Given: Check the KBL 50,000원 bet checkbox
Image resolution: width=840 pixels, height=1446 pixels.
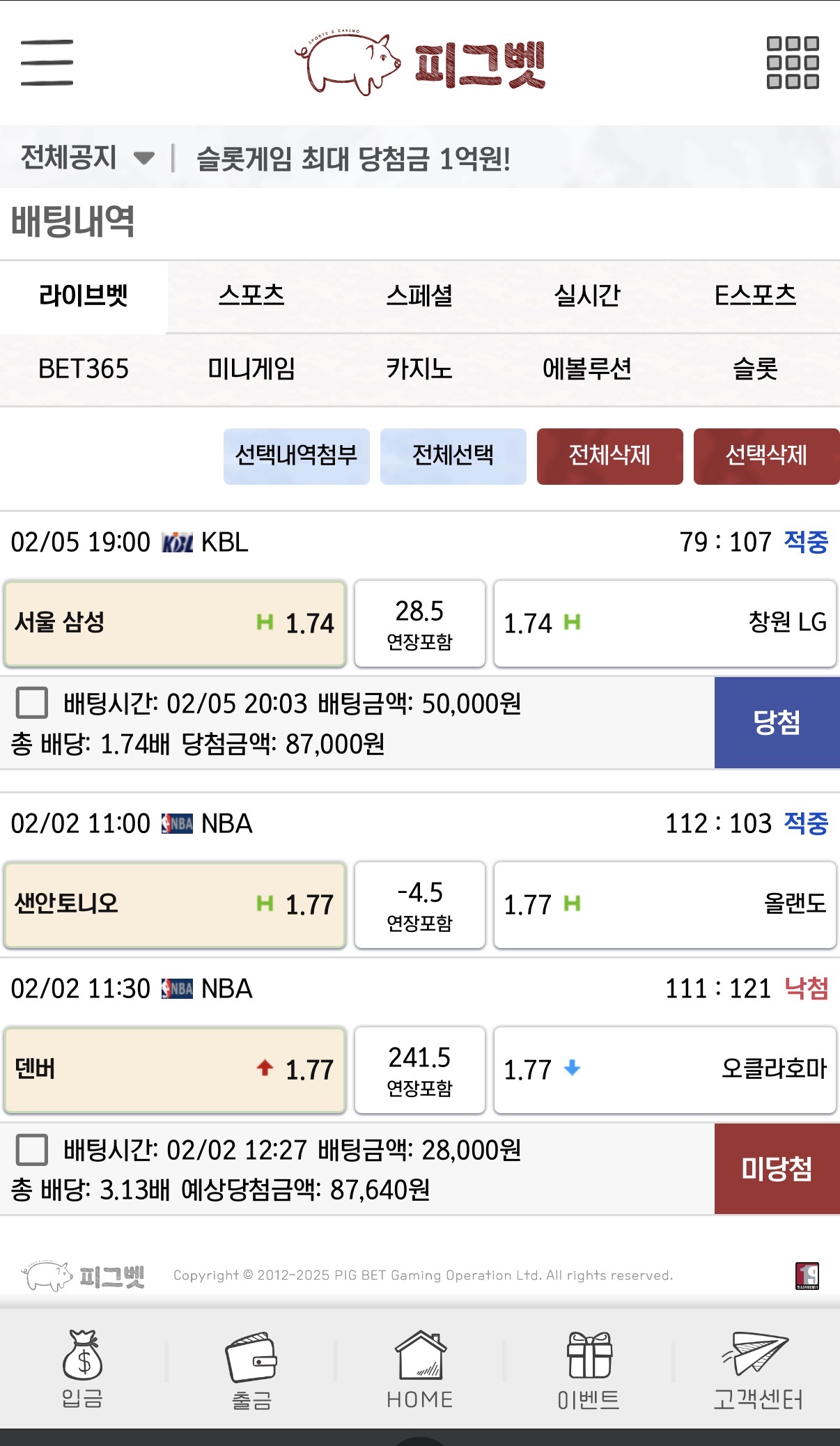Looking at the screenshot, I should click(32, 702).
